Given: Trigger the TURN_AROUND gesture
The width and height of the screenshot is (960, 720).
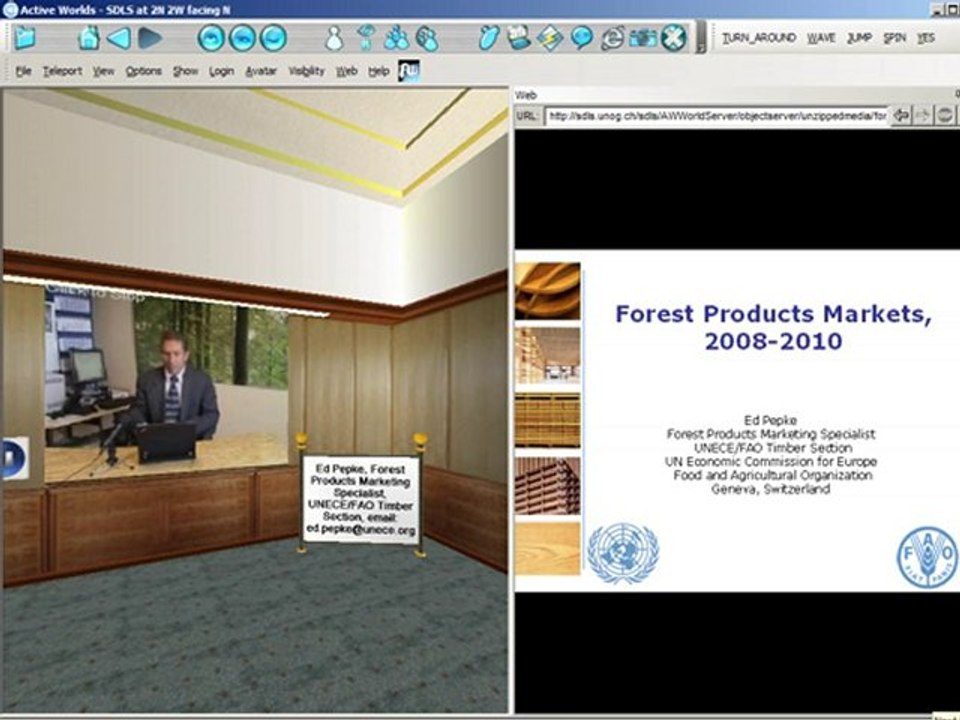Looking at the screenshot, I should pyautogui.click(x=759, y=38).
